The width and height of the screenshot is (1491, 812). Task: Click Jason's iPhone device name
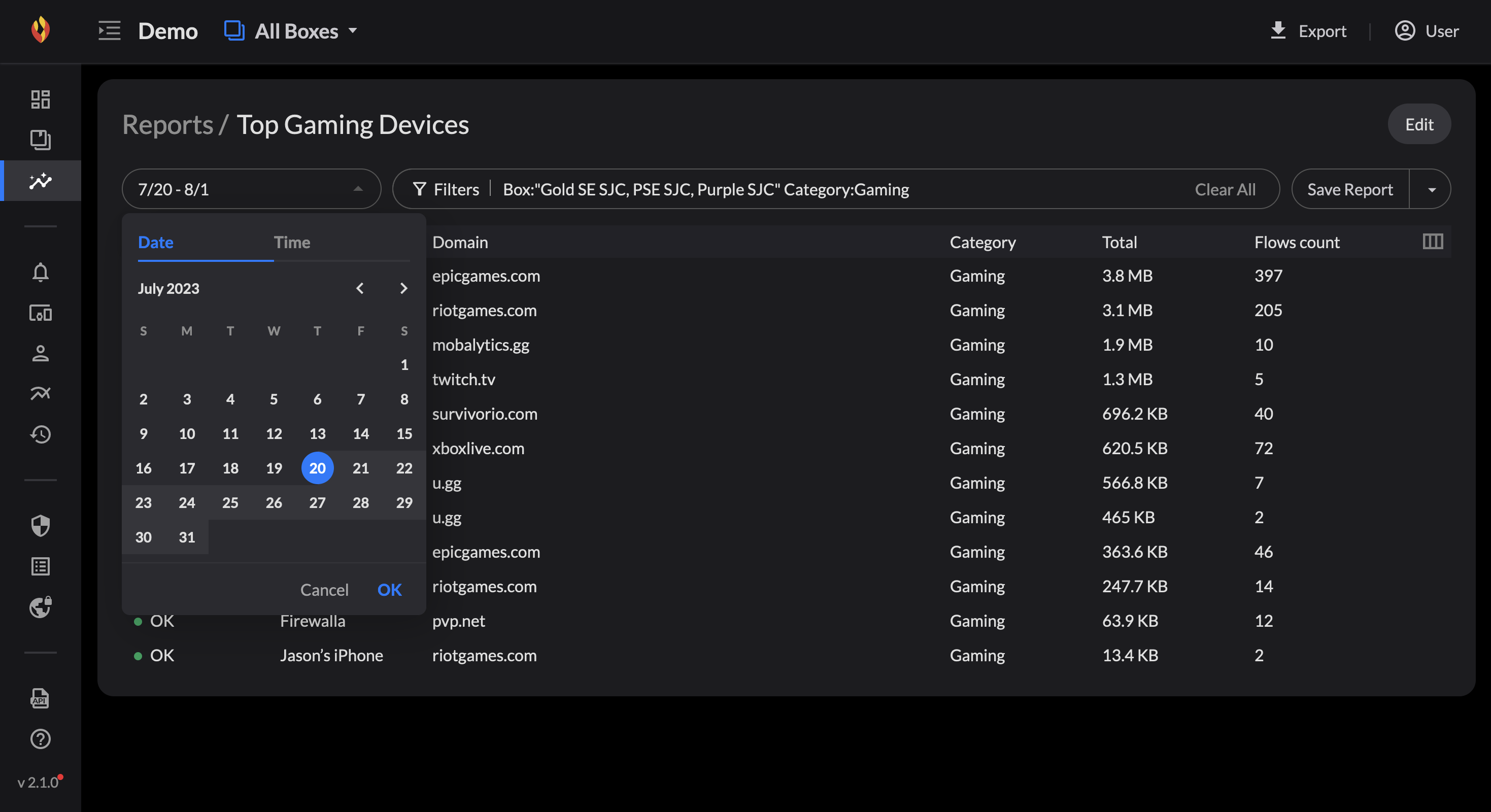[332, 655]
